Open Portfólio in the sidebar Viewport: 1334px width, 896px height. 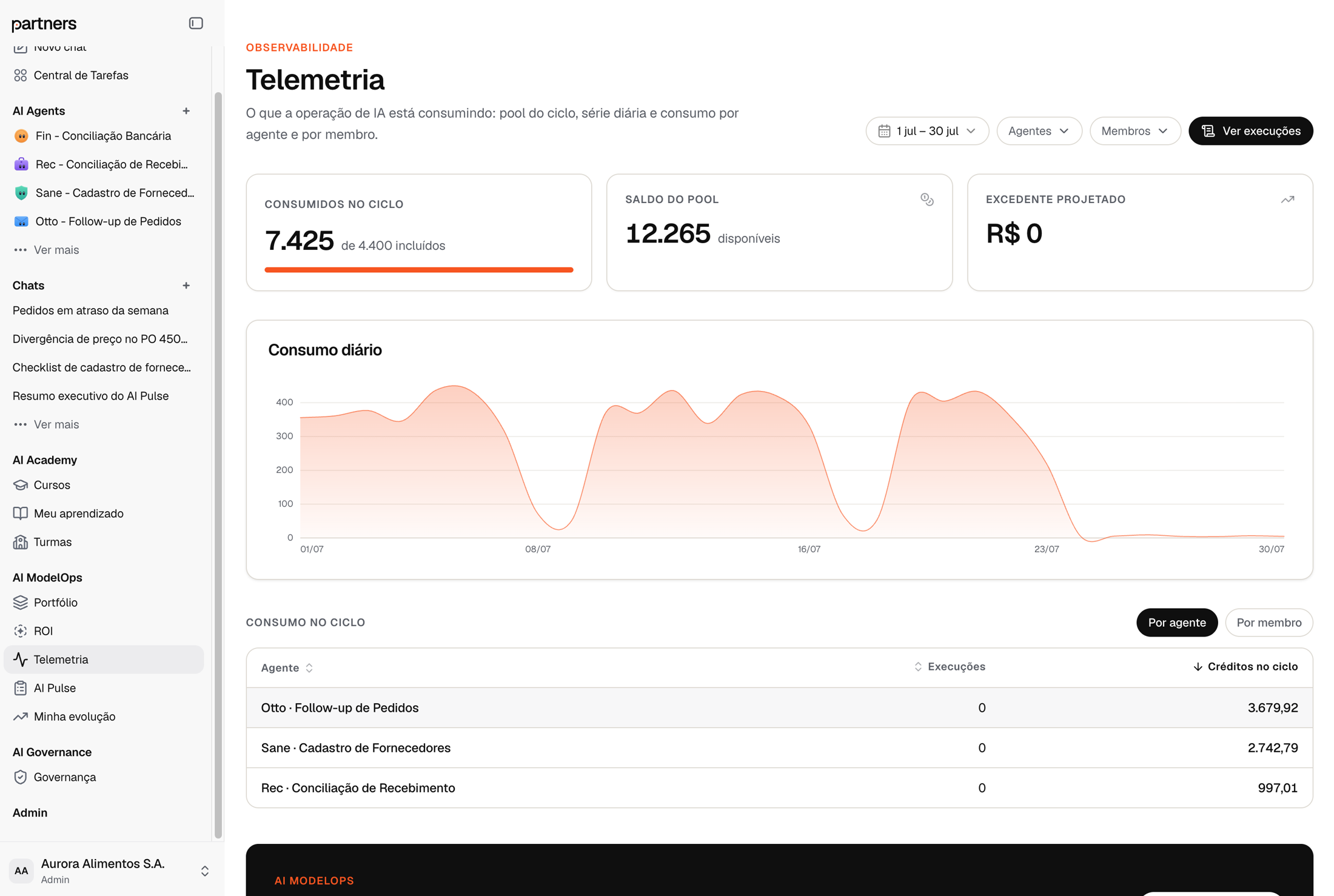point(104,603)
